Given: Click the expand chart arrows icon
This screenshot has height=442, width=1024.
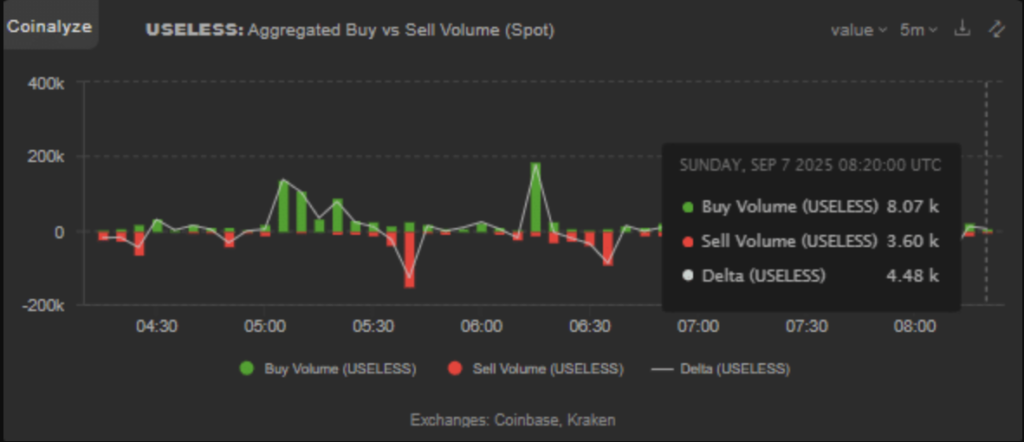Looking at the screenshot, I should pos(995,29).
